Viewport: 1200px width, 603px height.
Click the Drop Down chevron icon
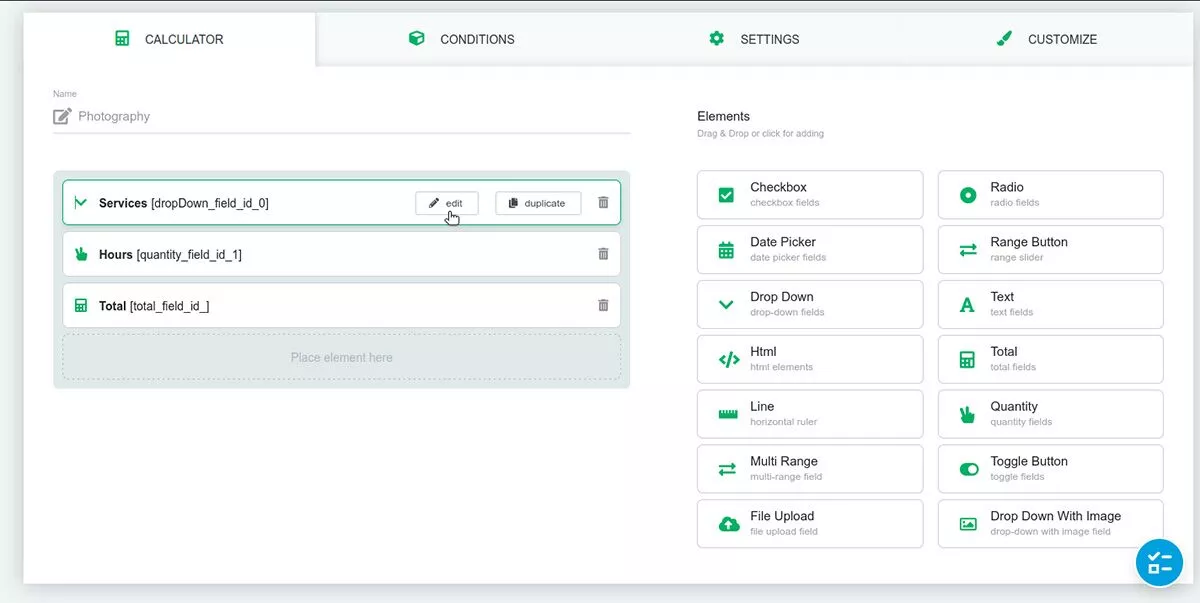727,305
